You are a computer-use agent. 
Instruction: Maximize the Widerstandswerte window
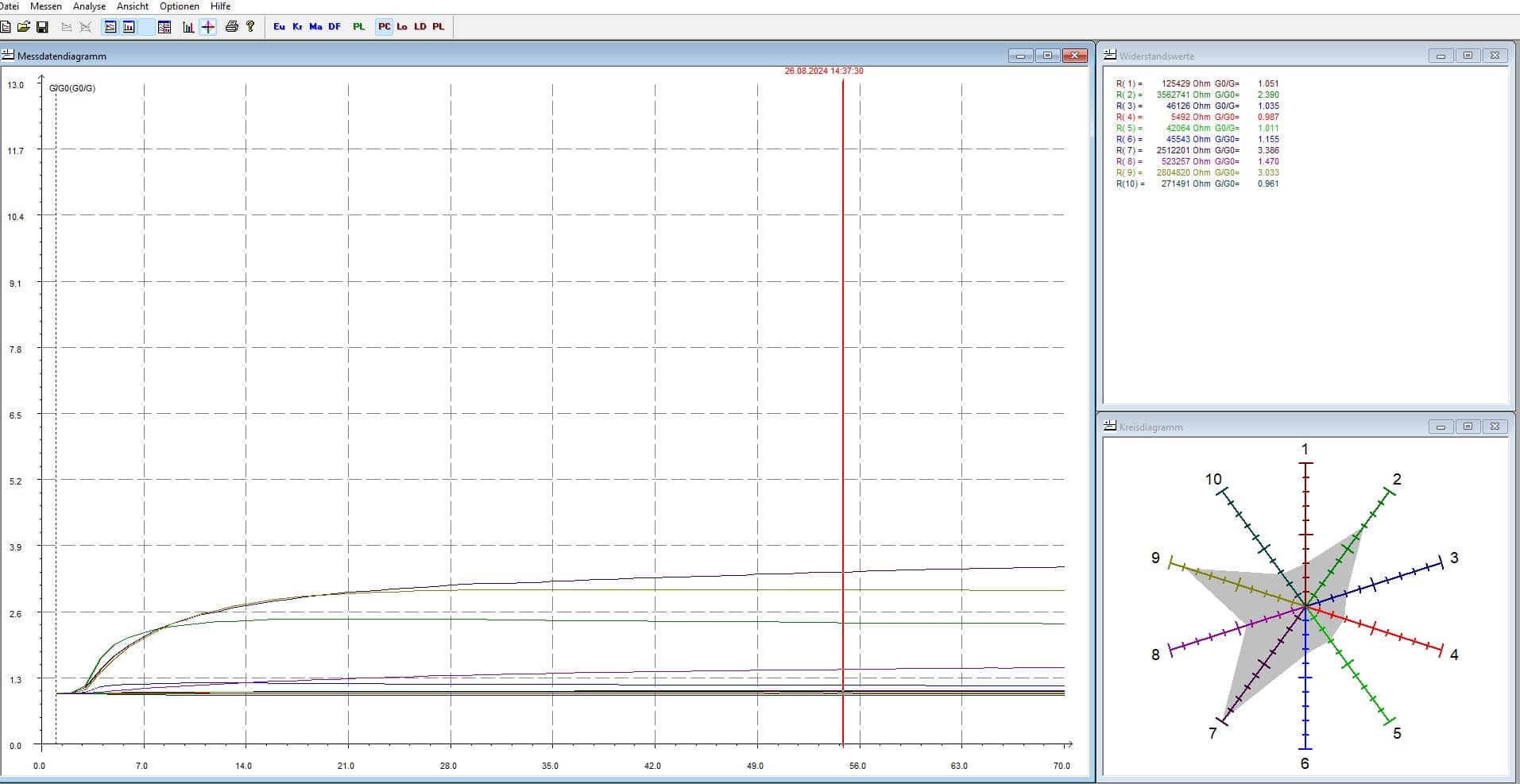[x=1468, y=56]
